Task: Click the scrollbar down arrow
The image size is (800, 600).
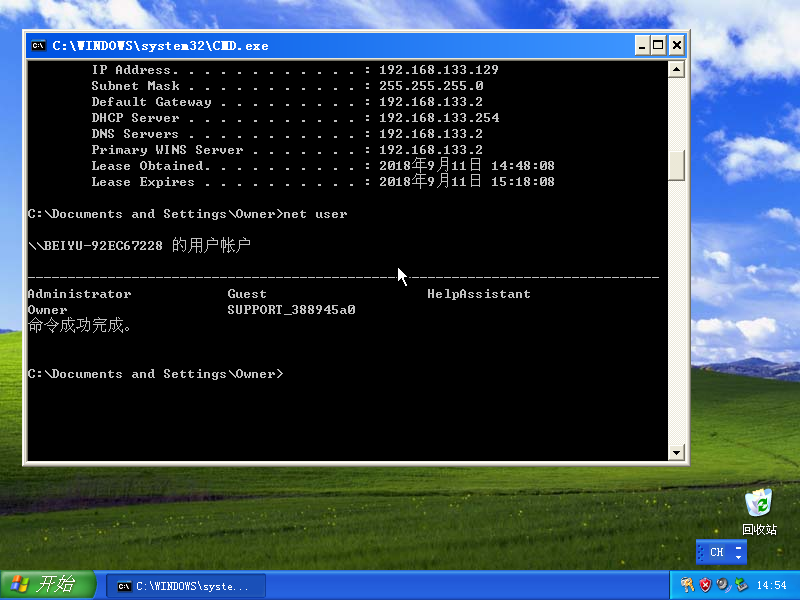Action: [676, 452]
